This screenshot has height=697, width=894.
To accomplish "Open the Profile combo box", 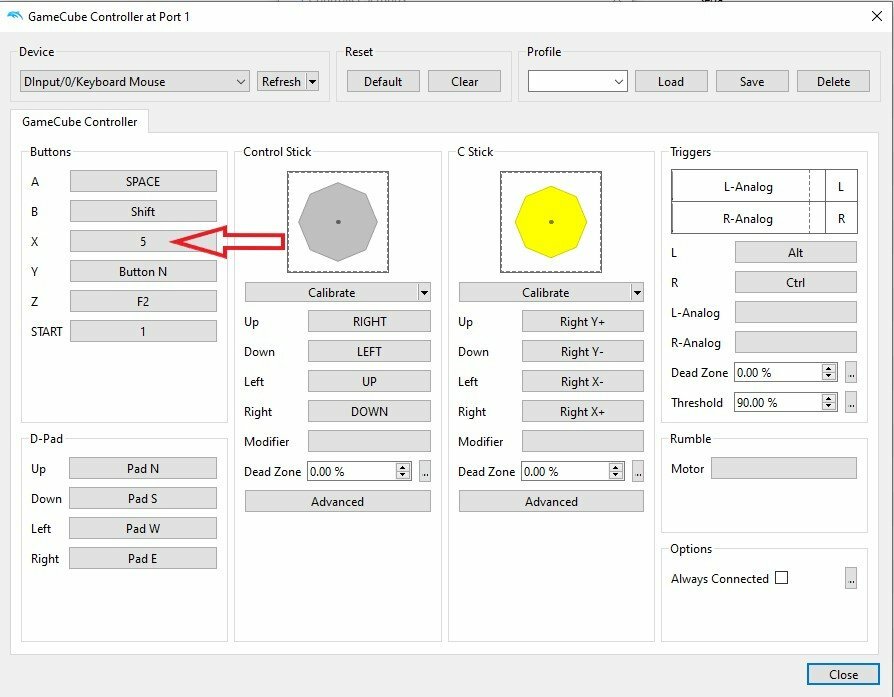I will point(578,82).
